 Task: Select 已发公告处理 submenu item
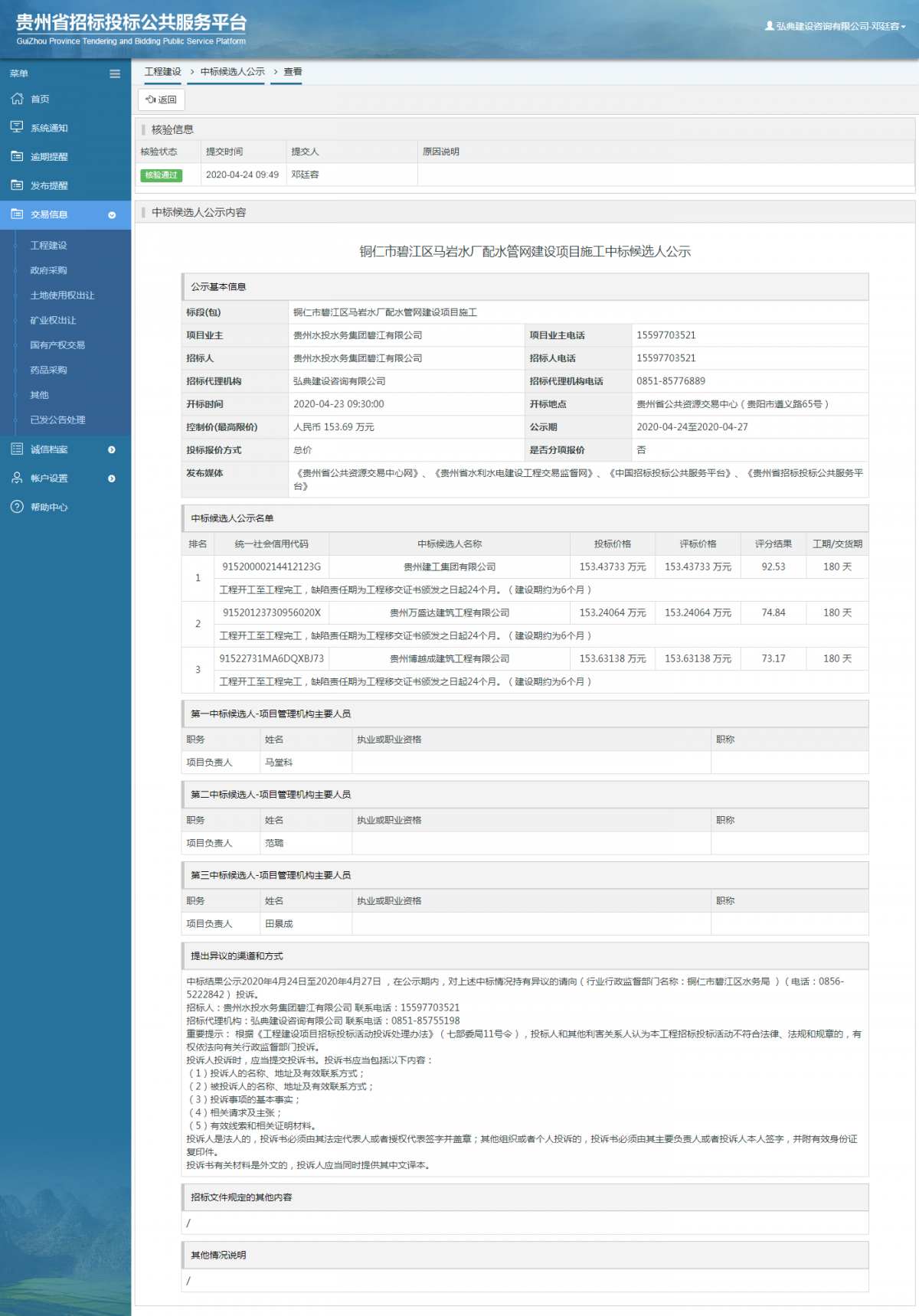point(57,420)
